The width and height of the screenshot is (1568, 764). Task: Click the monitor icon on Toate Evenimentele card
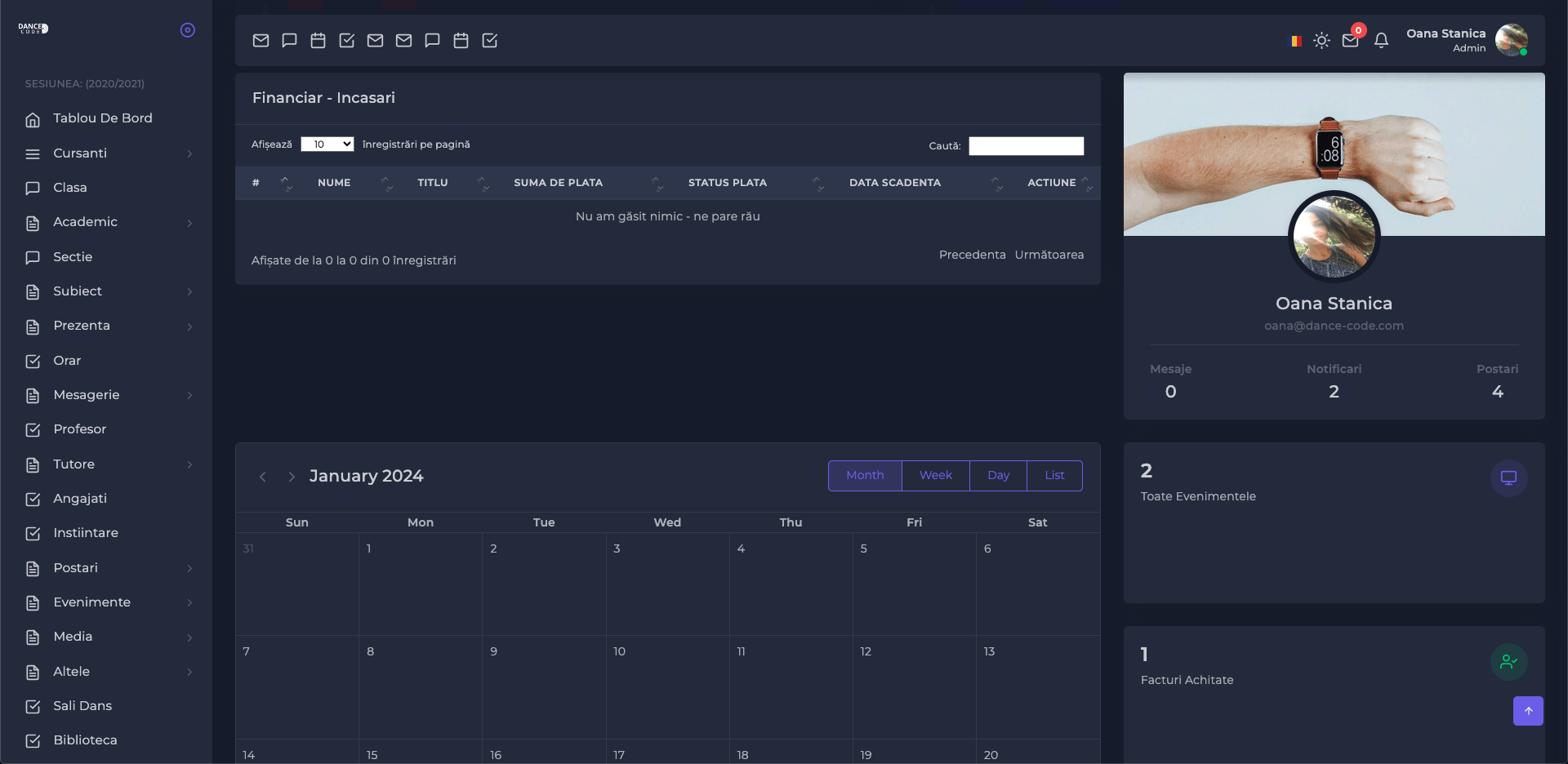click(1509, 478)
